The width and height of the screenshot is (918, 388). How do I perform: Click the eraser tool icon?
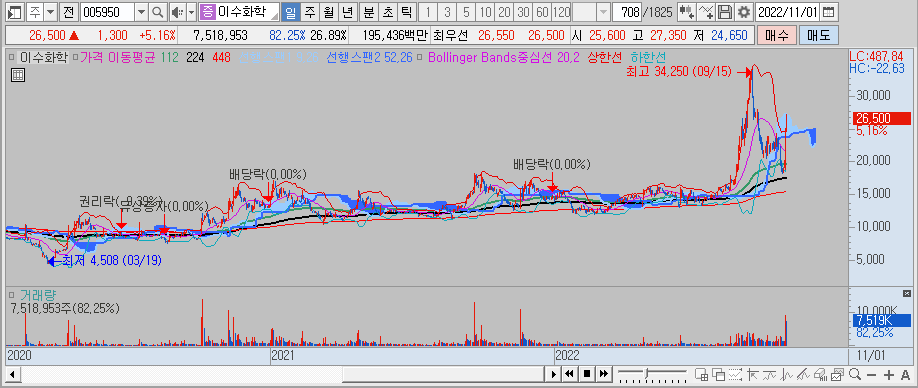click(821, 375)
